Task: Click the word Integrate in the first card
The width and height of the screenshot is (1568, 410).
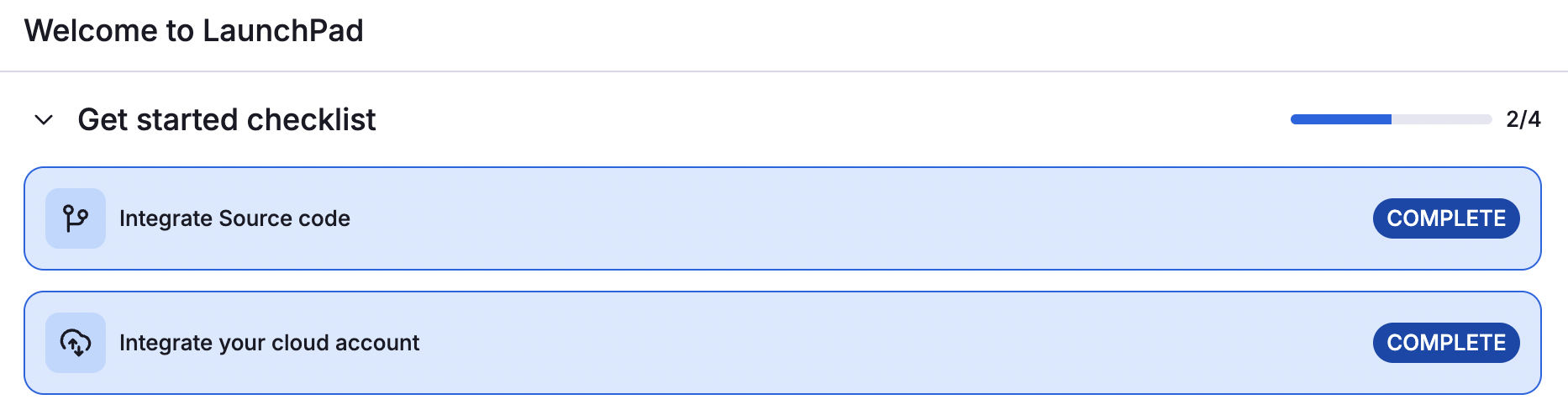Action: [166, 218]
